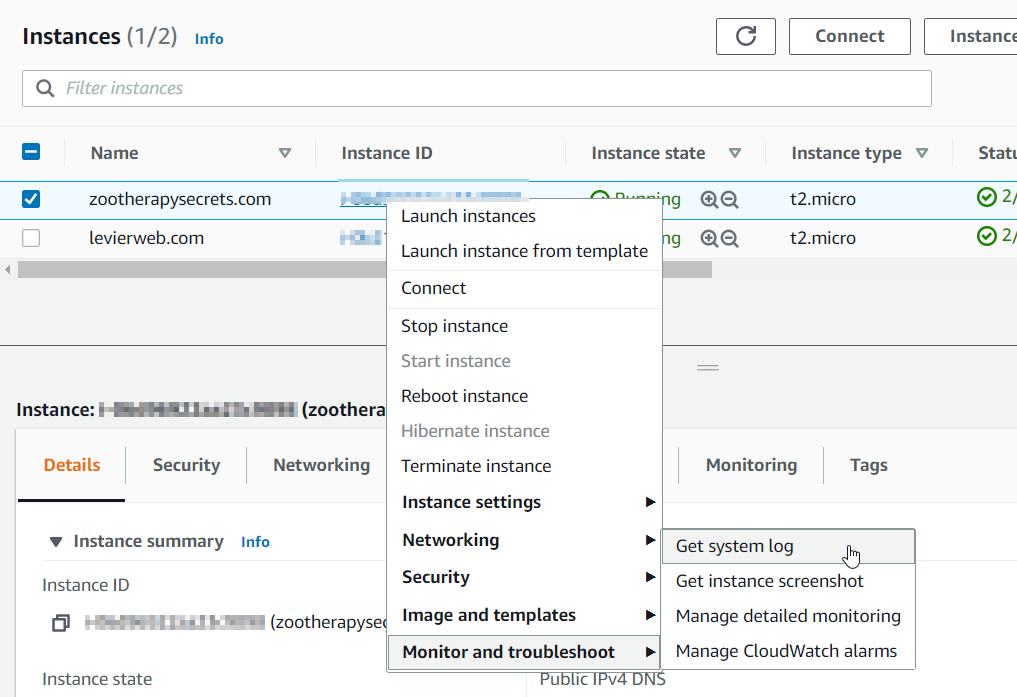Image resolution: width=1017 pixels, height=697 pixels.
Task: Choose Reboot instance menu item
Action: (x=524, y=396)
